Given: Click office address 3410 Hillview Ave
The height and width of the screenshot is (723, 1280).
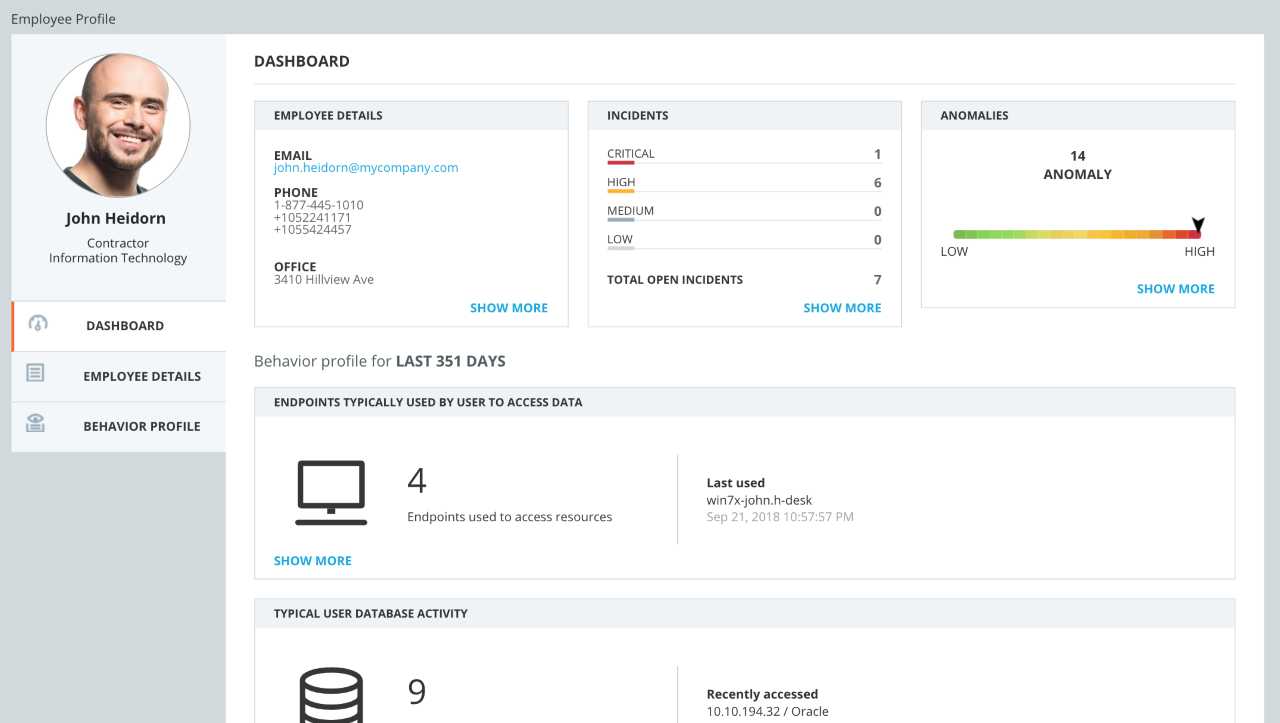Looking at the screenshot, I should point(324,280).
